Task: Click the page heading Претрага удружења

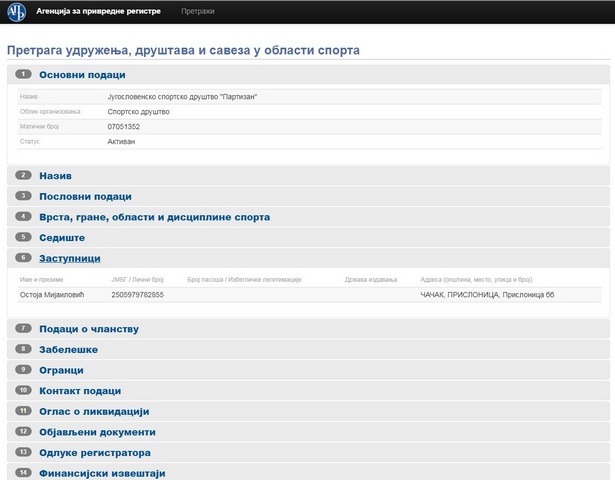Action: [x=183, y=50]
